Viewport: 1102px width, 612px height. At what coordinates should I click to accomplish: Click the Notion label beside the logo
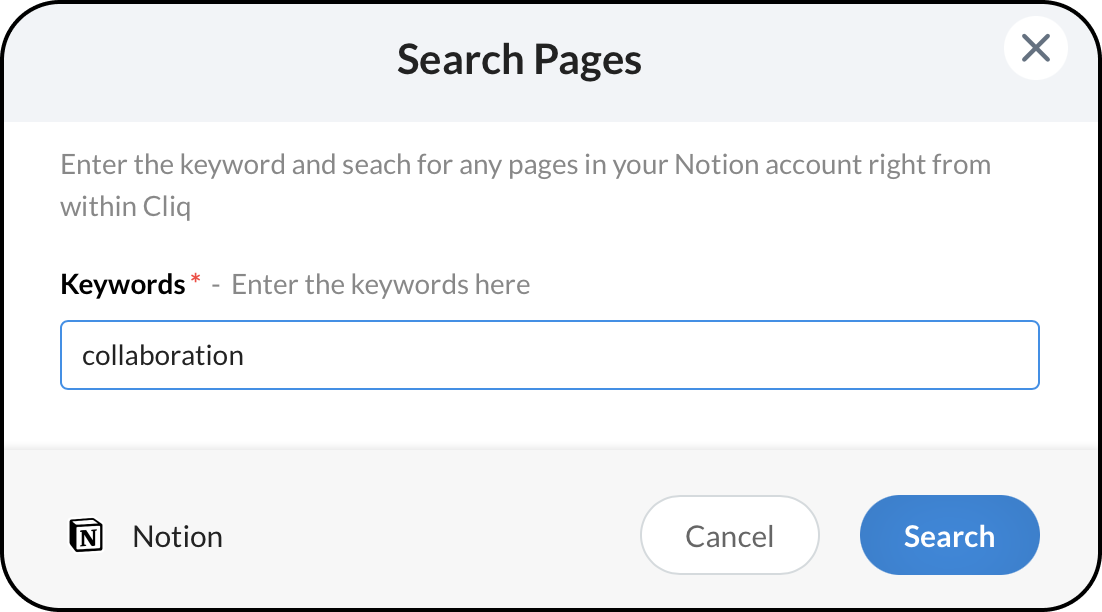point(177,537)
